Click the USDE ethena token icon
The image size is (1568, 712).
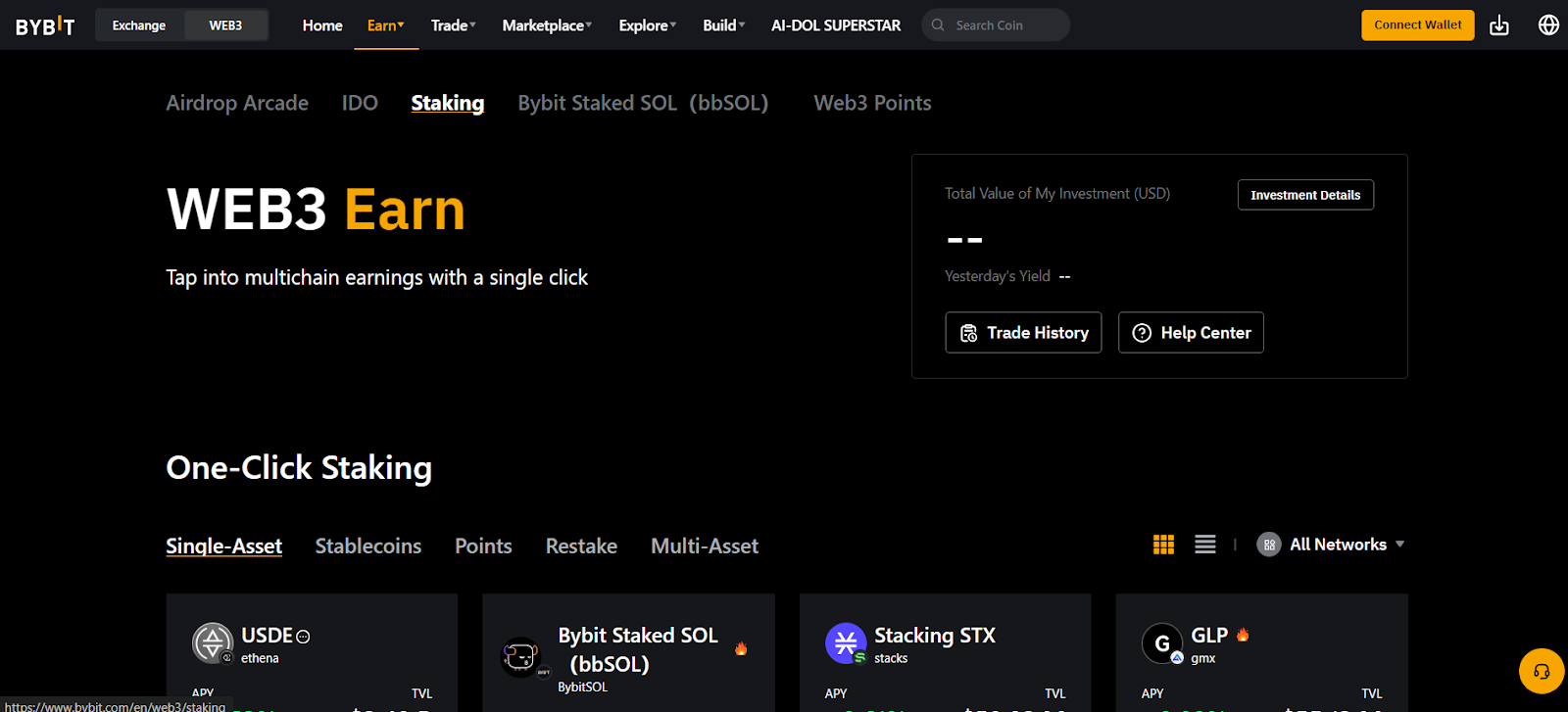click(213, 643)
